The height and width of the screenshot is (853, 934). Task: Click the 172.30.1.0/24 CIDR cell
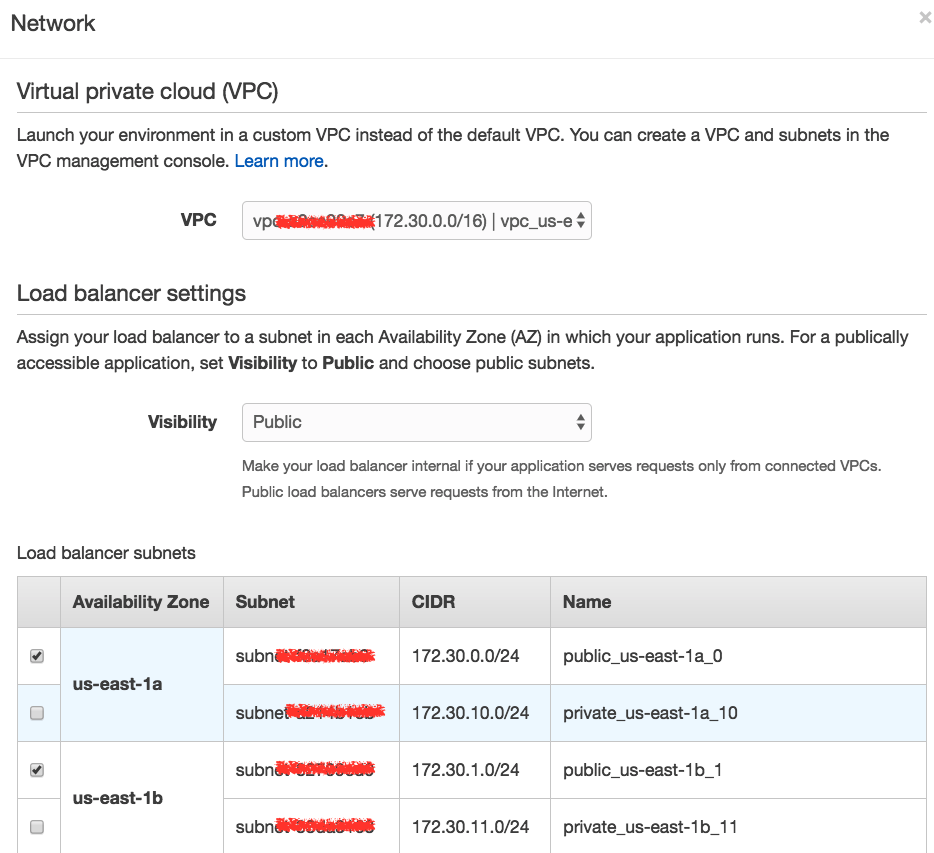[x=475, y=770]
